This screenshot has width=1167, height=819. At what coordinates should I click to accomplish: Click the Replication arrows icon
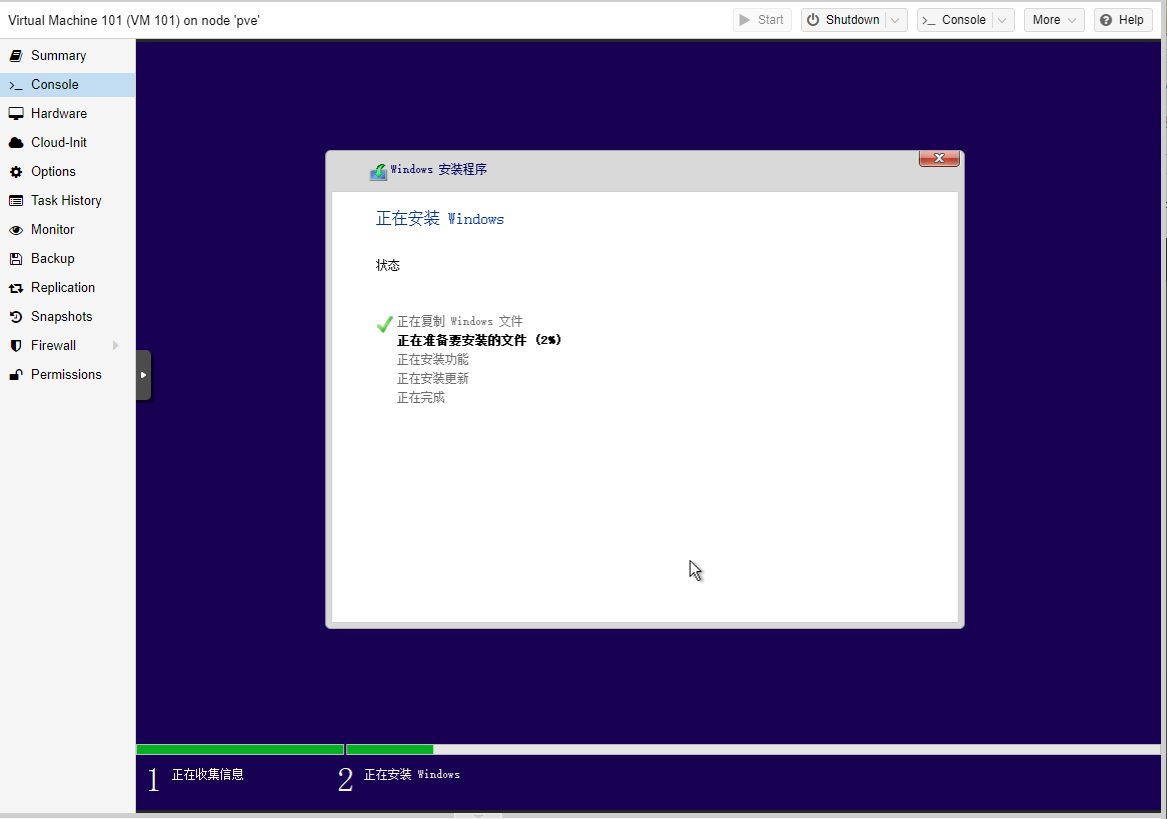pyautogui.click(x=16, y=288)
